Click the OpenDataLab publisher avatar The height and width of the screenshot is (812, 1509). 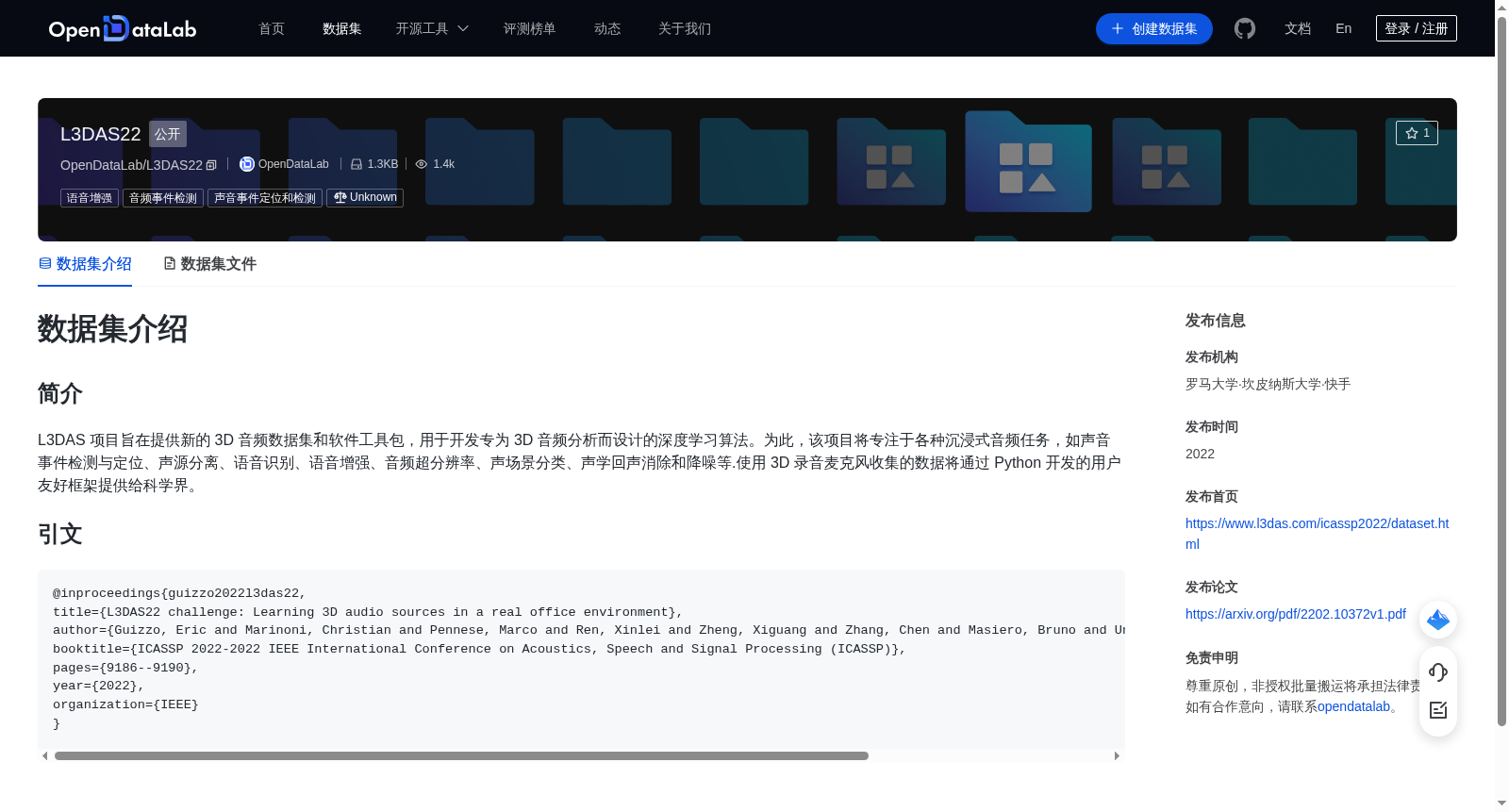pyautogui.click(x=247, y=164)
